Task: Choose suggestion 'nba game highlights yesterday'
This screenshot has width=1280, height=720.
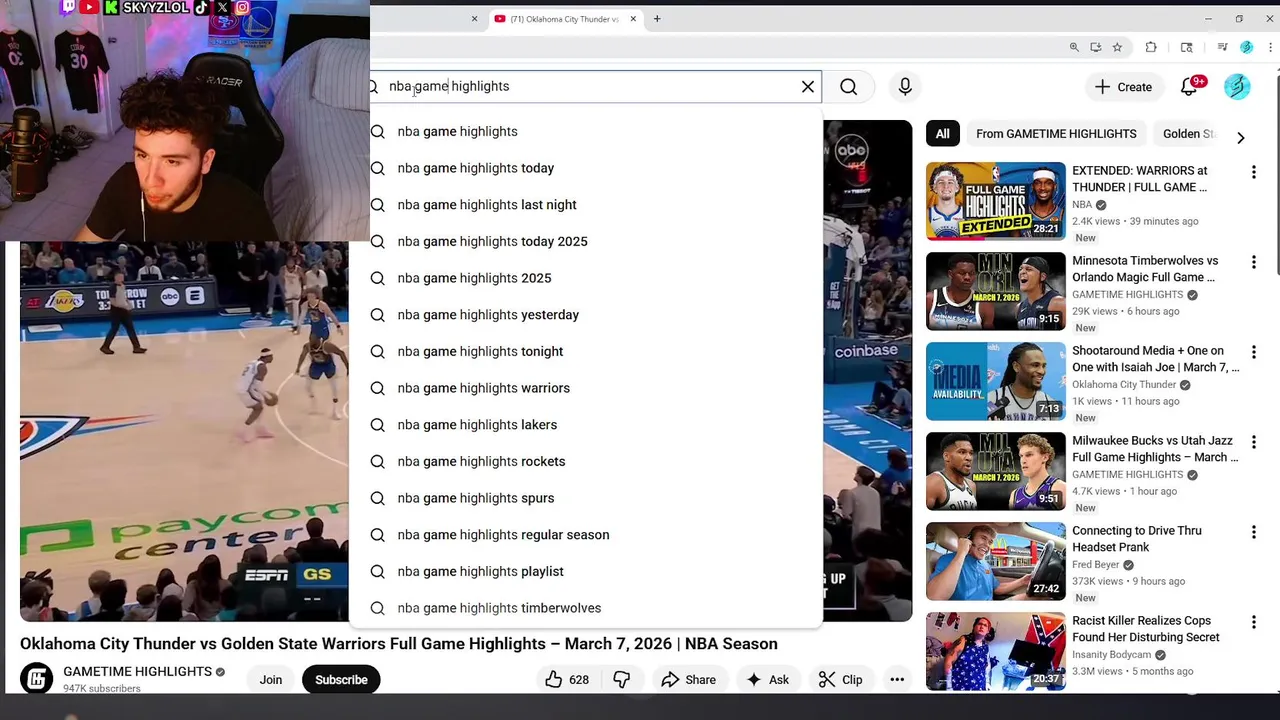Action: pyautogui.click(x=586, y=315)
